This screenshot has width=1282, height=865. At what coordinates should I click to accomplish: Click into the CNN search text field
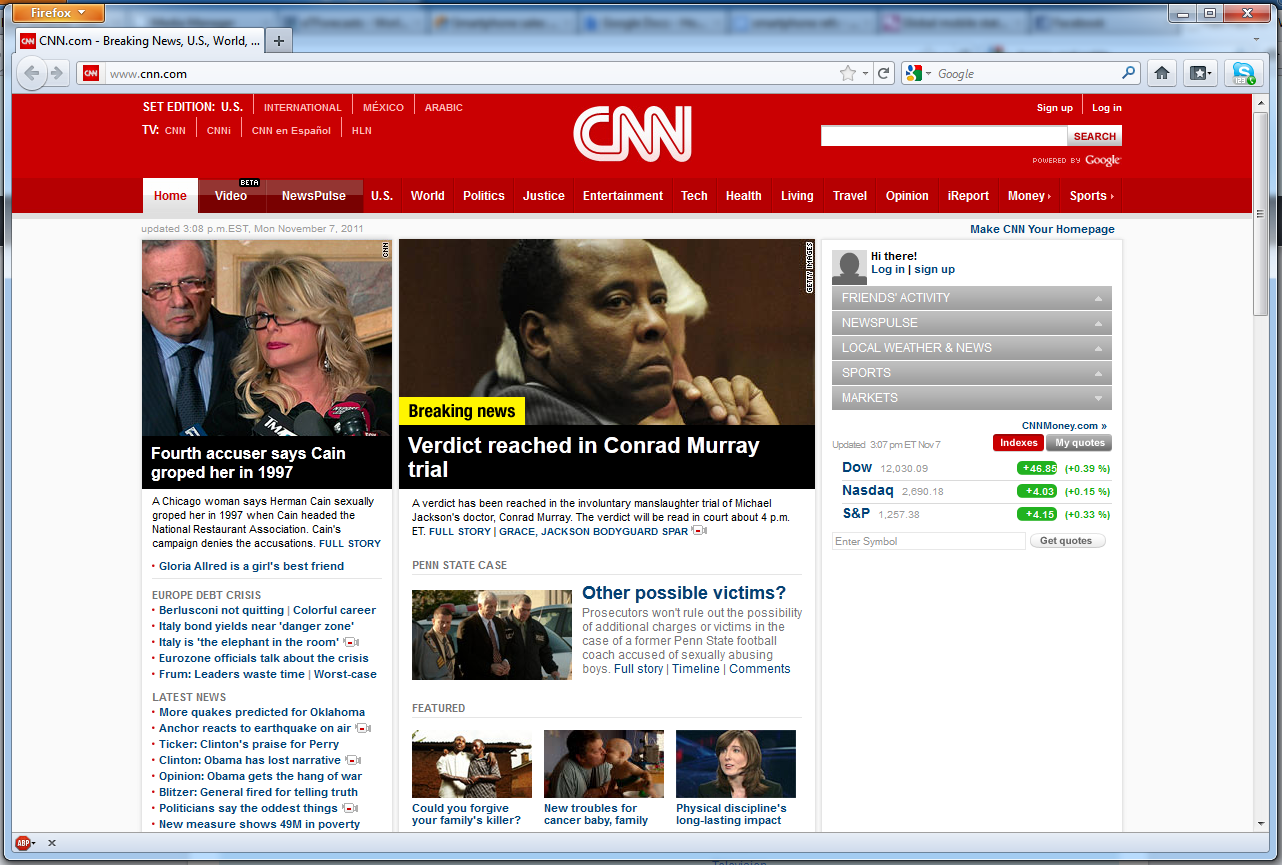[944, 136]
